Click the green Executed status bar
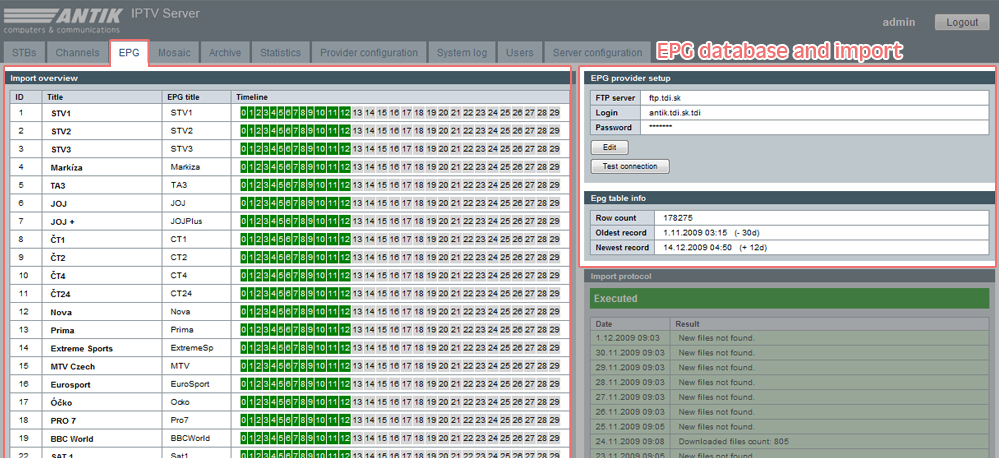This screenshot has width=999, height=458. click(789, 298)
